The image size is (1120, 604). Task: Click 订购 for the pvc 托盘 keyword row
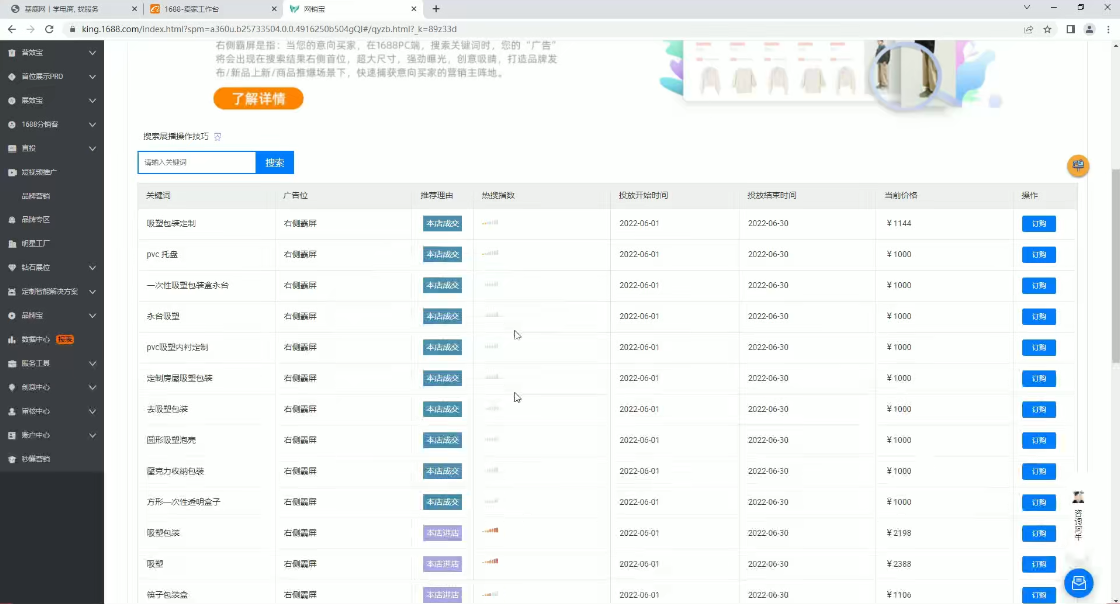pos(1038,254)
